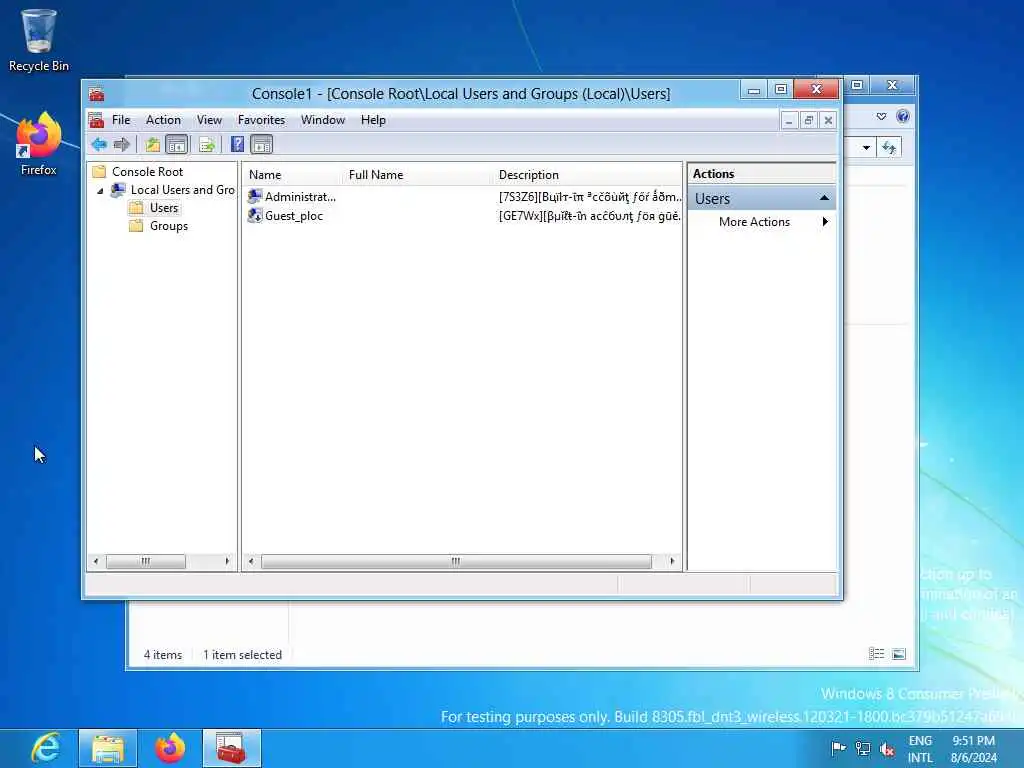This screenshot has height=768, width=1024.
Task: Click the Console Root folder icon
Action: [x=99, y=172]
